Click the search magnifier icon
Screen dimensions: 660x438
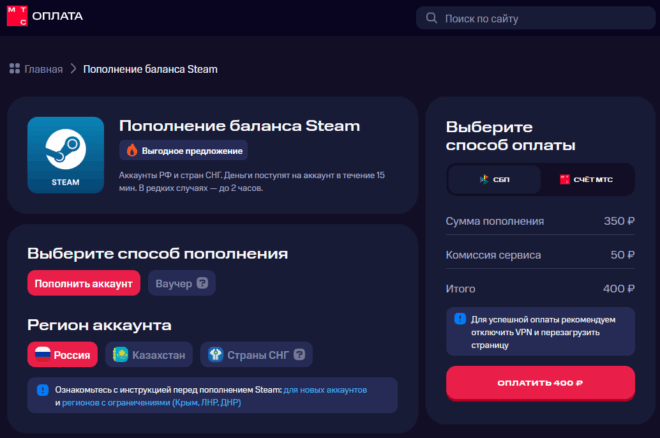point(431,18)
